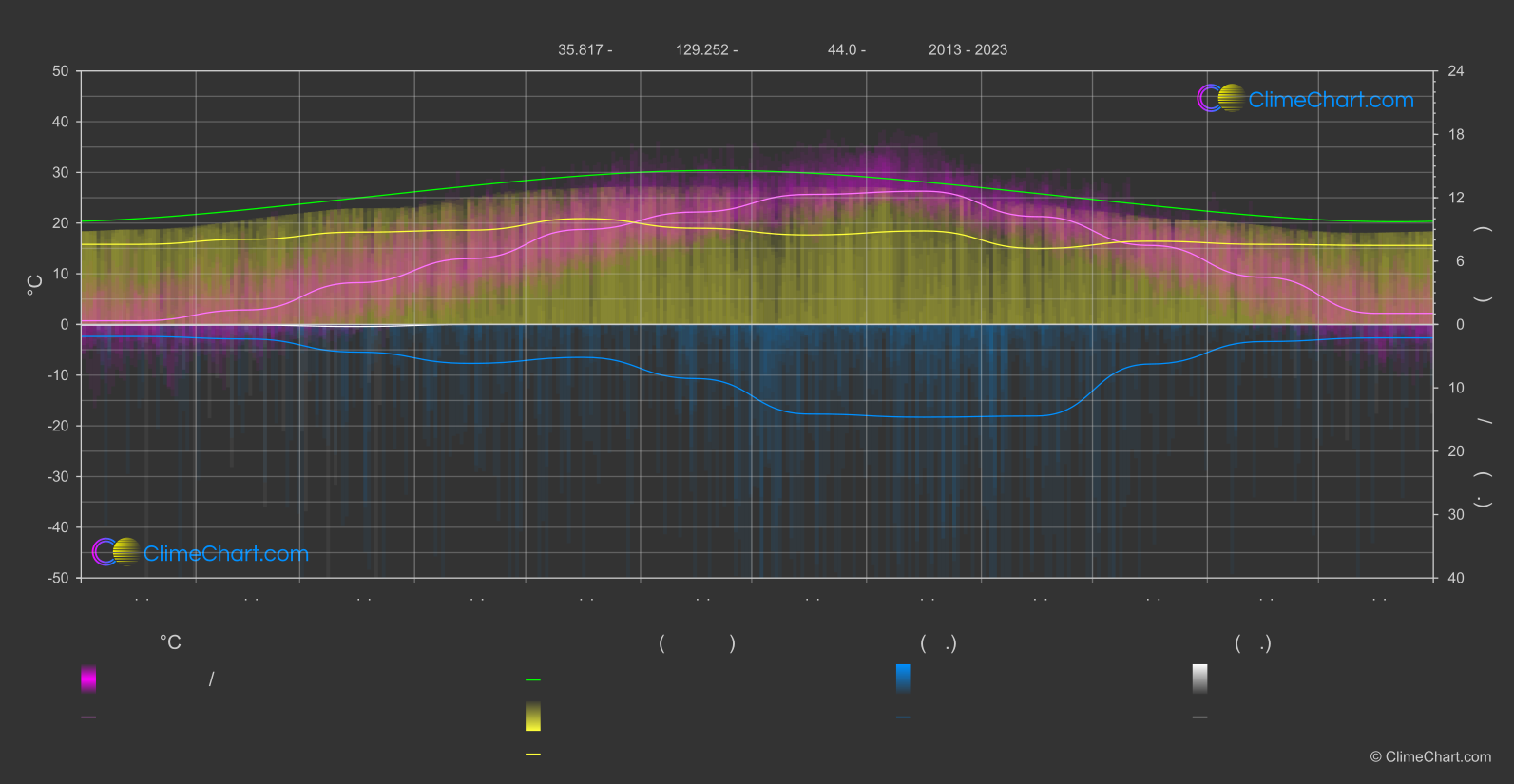This screenshot has width=1514, height=784.
Task: Click the blue gradient rainfall legend swatch
Action: coord(903,679)
